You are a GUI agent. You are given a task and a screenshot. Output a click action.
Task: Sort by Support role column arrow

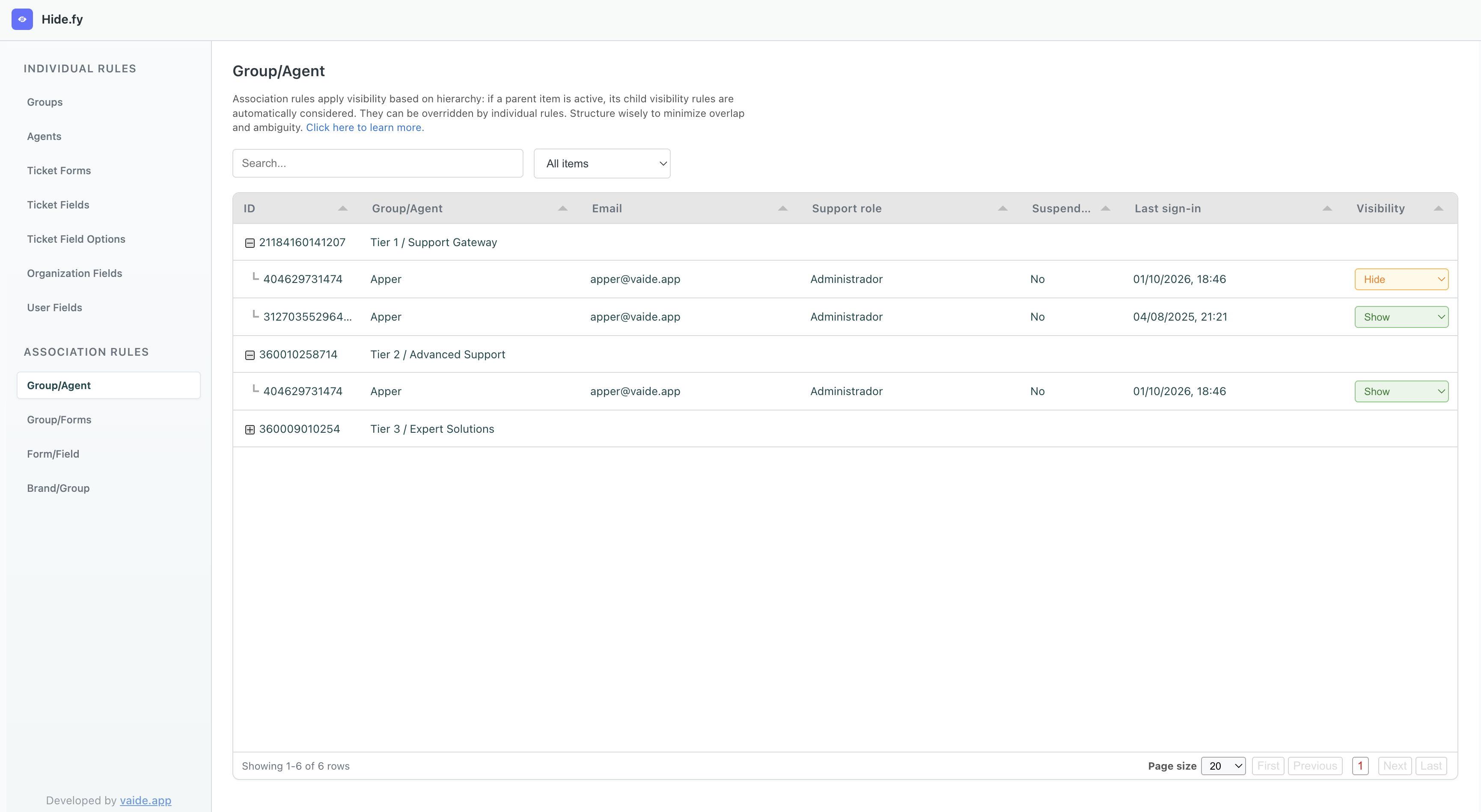point(1002,208)
